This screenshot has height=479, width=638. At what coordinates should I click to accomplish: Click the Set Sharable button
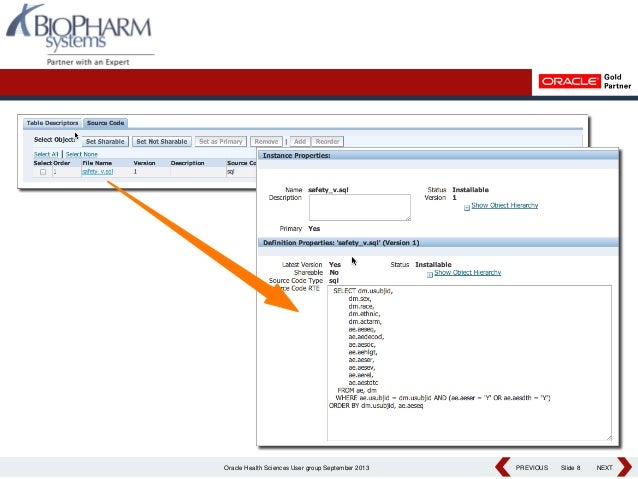[105, 142]
